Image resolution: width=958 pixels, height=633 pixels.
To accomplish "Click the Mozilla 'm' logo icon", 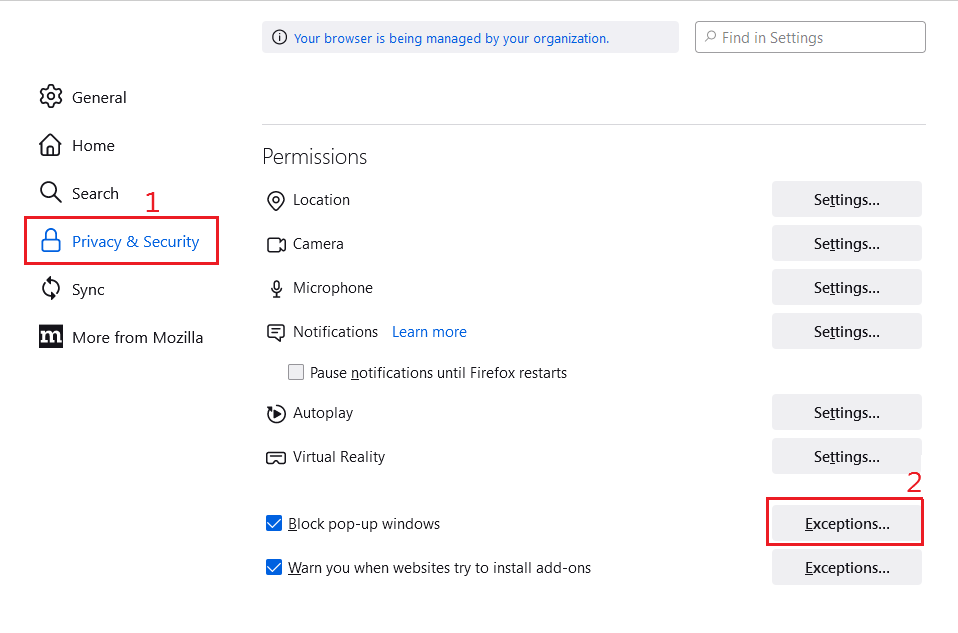I will click(50, 337).
